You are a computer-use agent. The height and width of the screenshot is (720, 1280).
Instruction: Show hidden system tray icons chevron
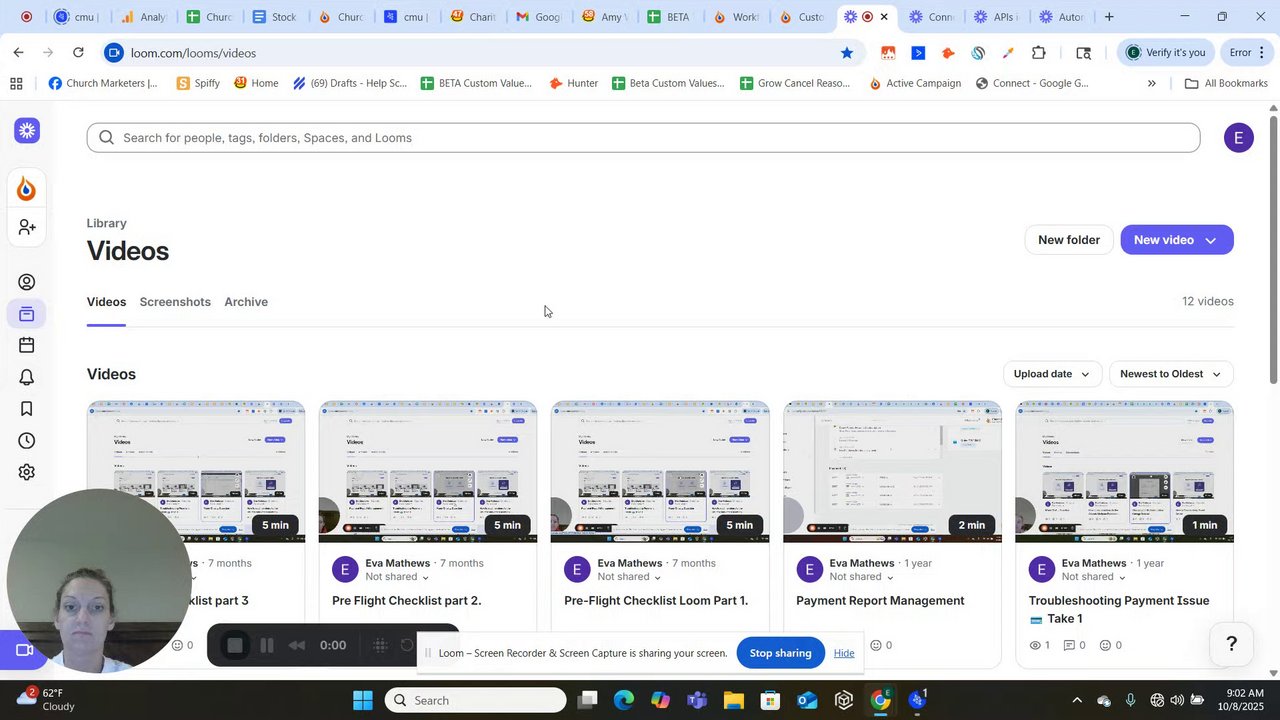1076,701
